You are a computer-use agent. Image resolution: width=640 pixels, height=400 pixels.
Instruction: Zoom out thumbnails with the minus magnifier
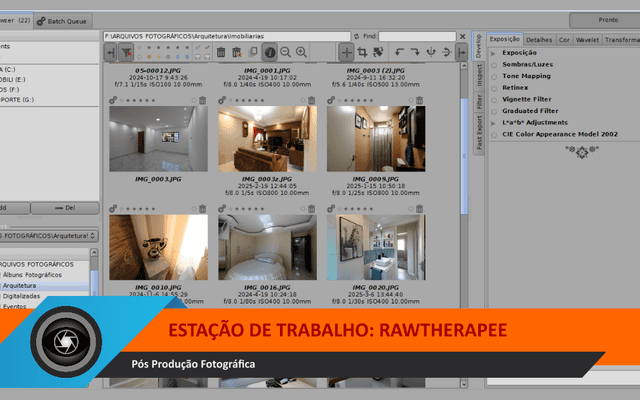(285, 52)
